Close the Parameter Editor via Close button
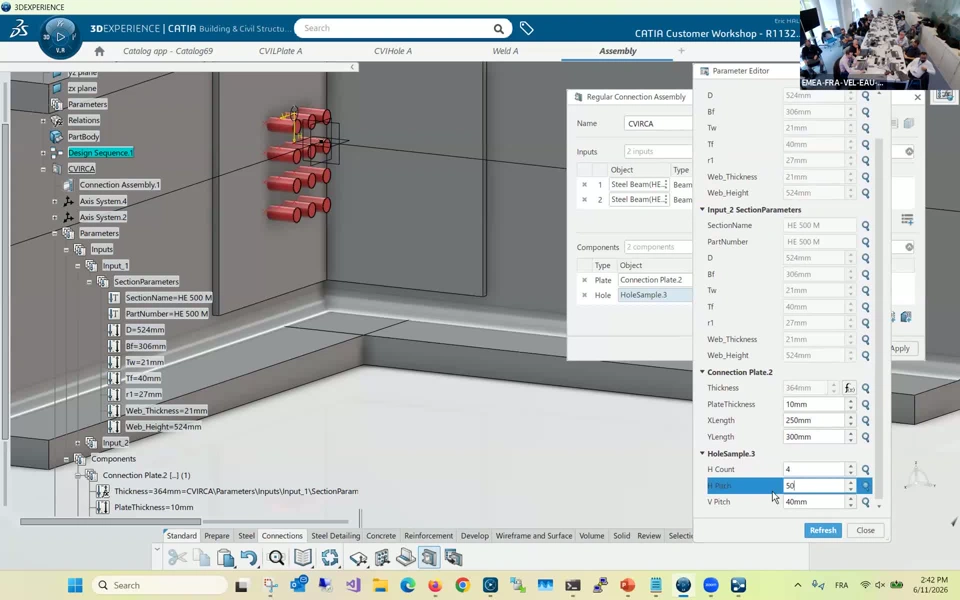 point(866,530)
